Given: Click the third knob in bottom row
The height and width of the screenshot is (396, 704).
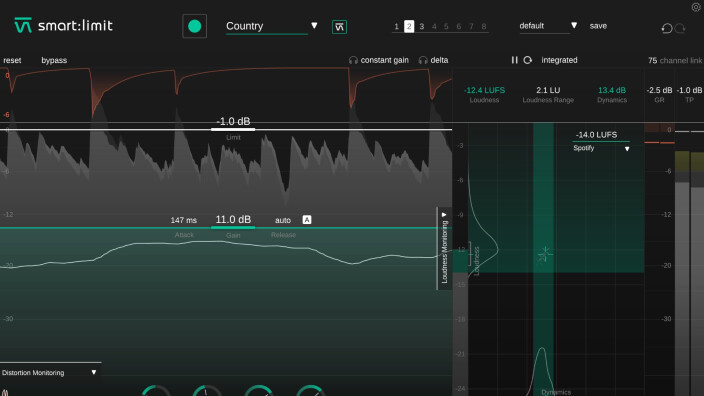Looking at the screenshot, I should (x=259, y=391).
